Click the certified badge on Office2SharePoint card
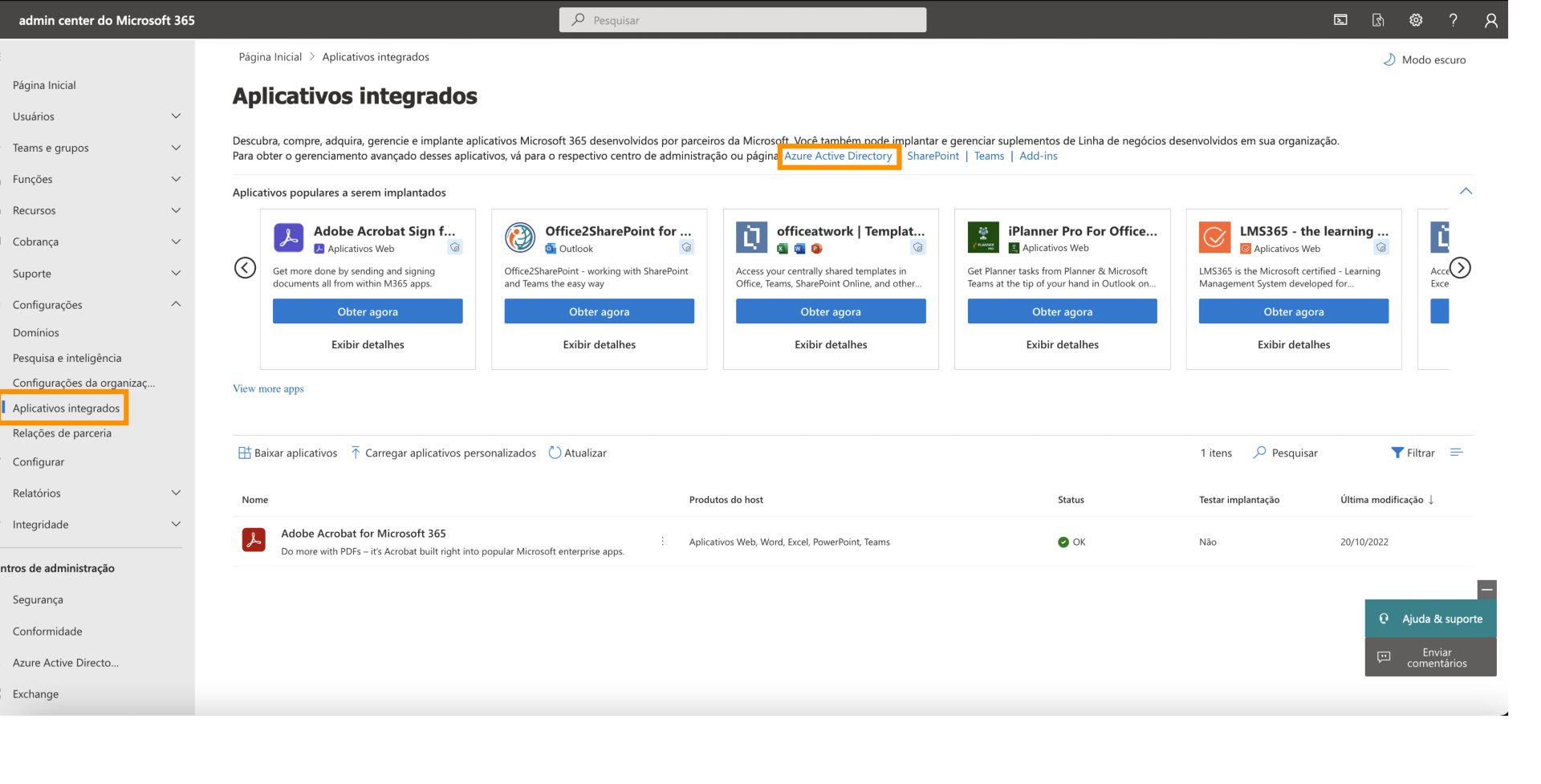 point(686,247)
